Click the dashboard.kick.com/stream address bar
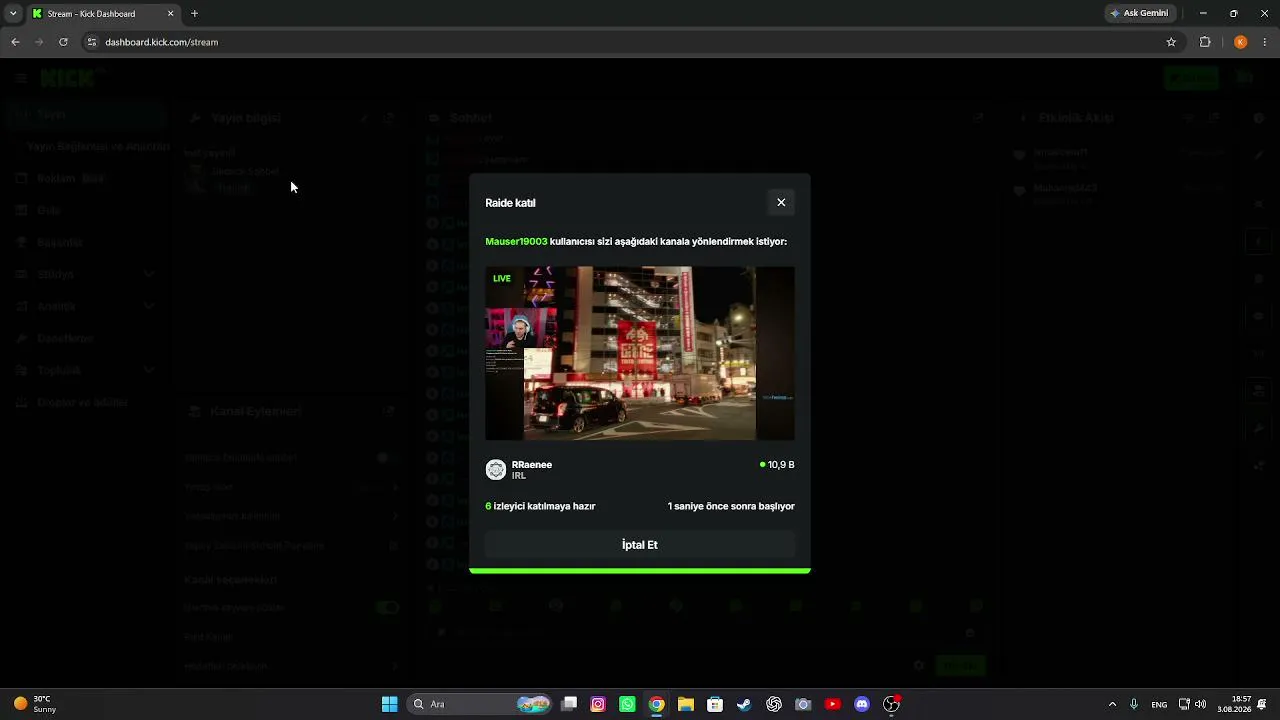This screenshot has height=720, width=1280. coord(630,42)
